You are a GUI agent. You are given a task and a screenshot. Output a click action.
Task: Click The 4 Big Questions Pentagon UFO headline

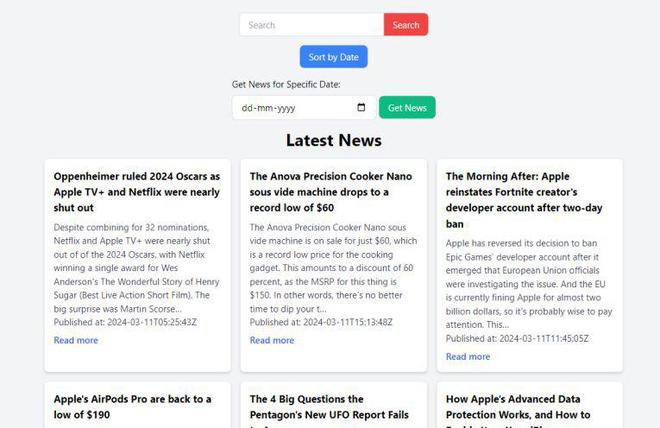329,410
